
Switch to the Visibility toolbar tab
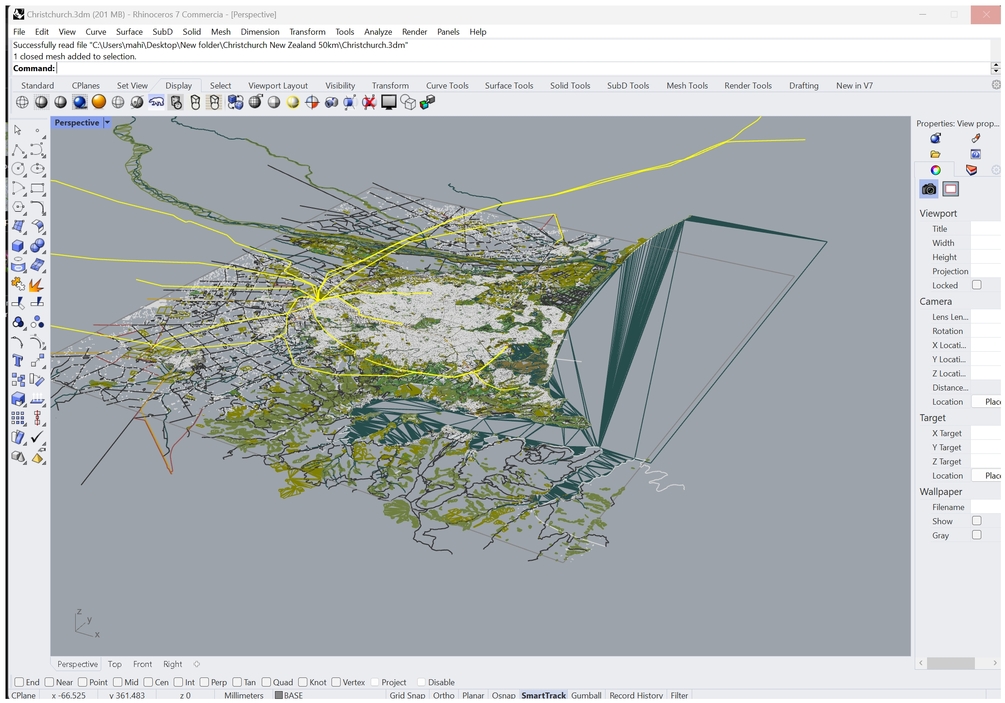click(x=340, y=85)
